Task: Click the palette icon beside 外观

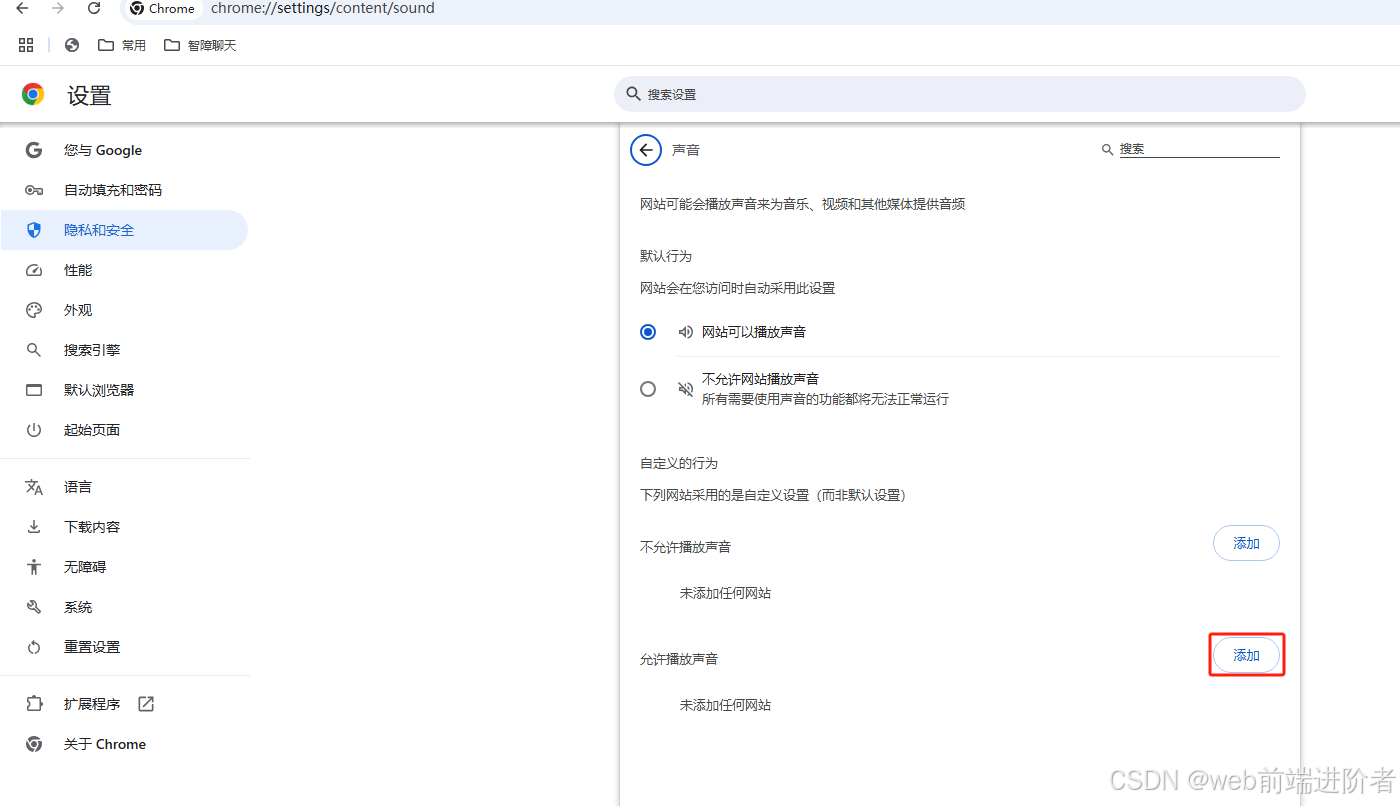Action: (33, 309)
